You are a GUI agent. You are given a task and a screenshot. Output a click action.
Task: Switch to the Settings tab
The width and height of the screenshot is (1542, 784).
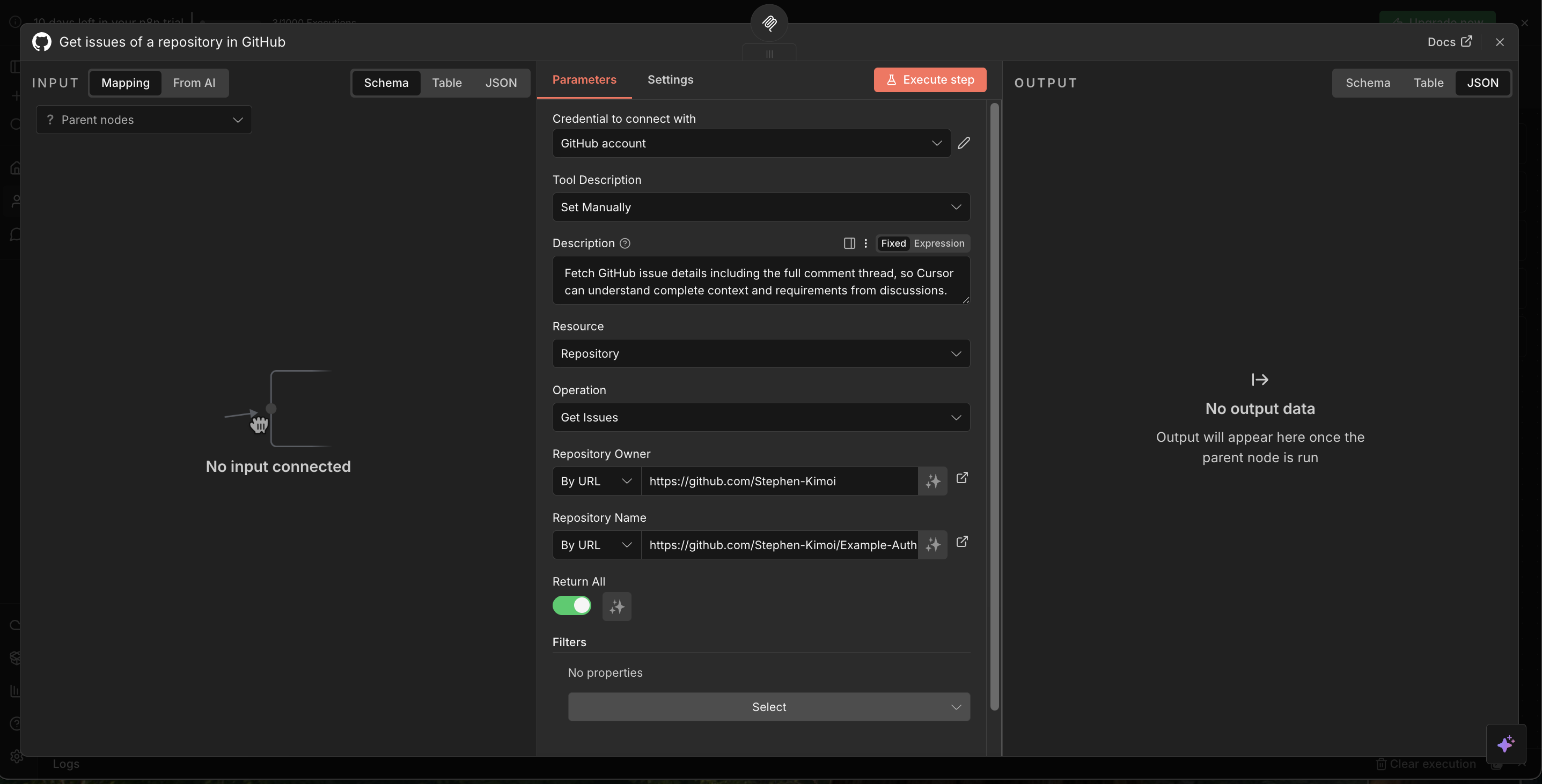pos(671,79)
